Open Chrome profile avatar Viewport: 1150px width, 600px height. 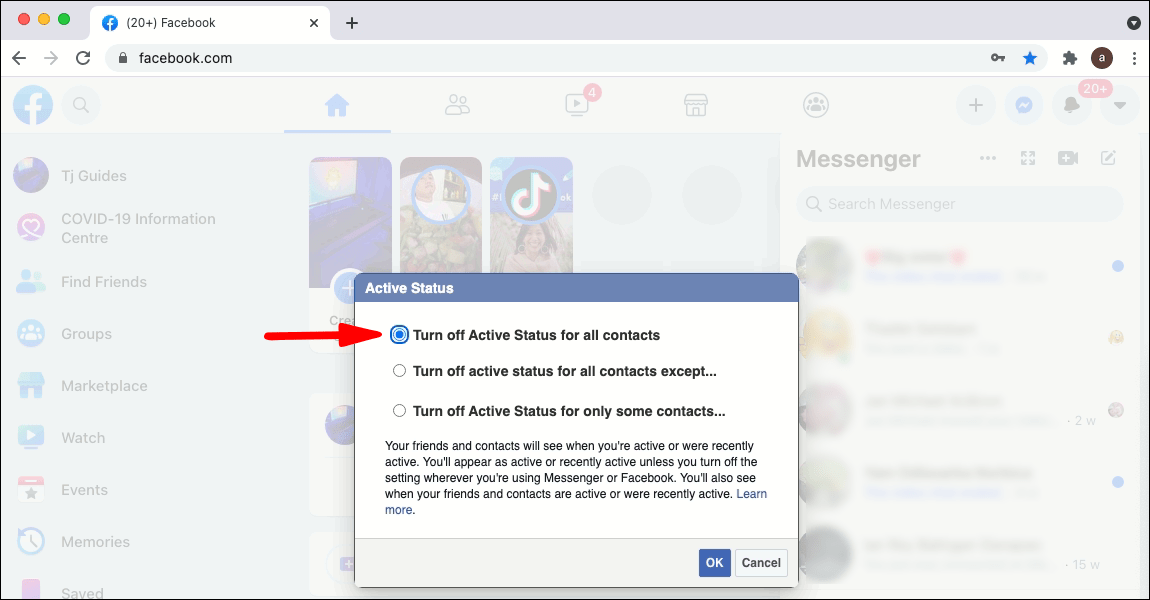[1102, 58]
